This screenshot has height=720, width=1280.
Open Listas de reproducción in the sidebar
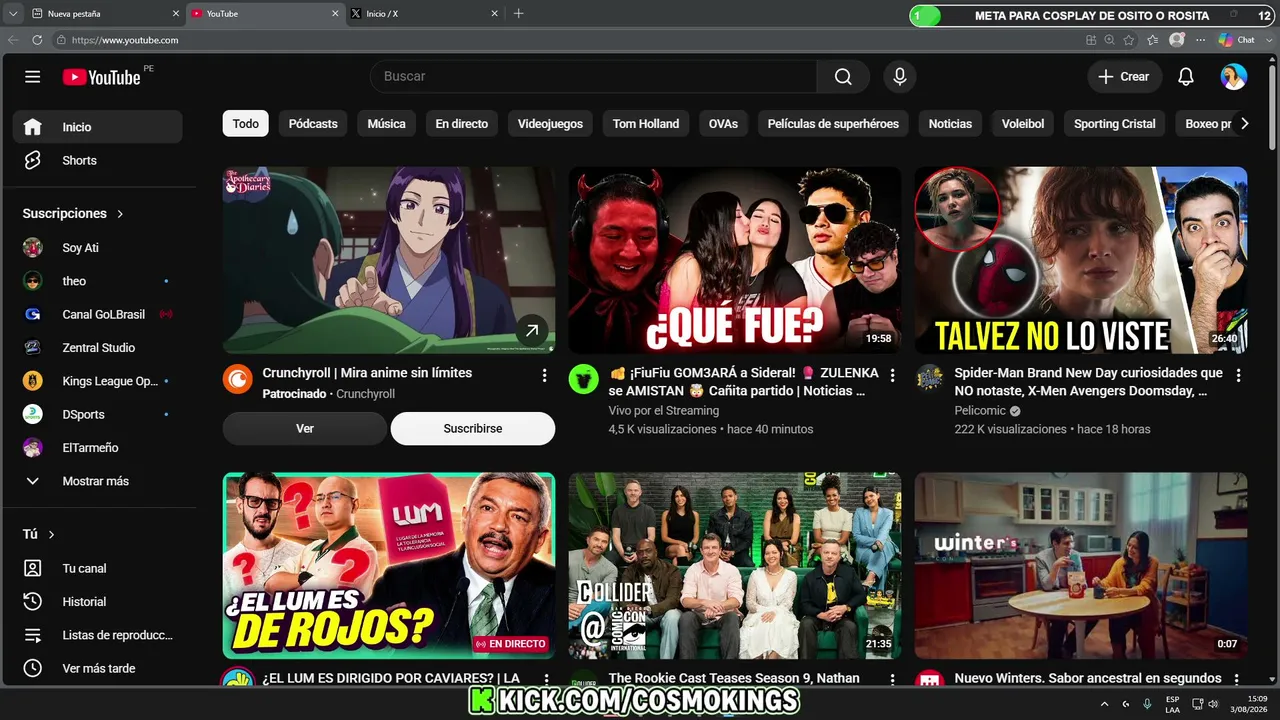[98, 635]
